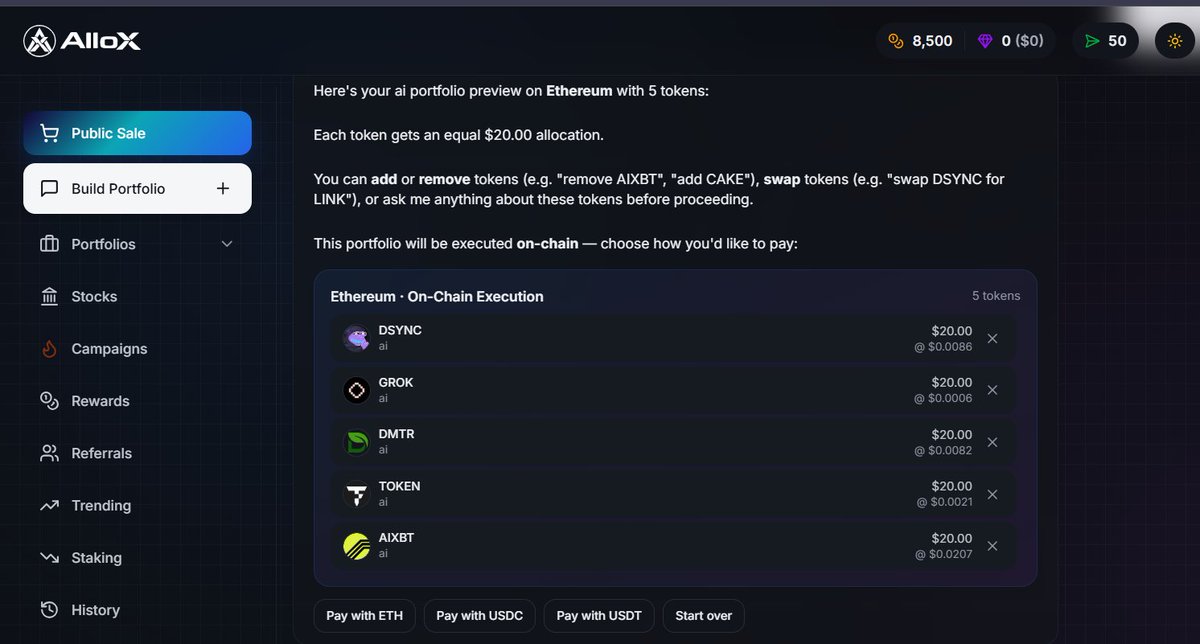1200x644 pixels.
Task: Remove DSYNC with its X icon
Action: click(x=992, y=338)
